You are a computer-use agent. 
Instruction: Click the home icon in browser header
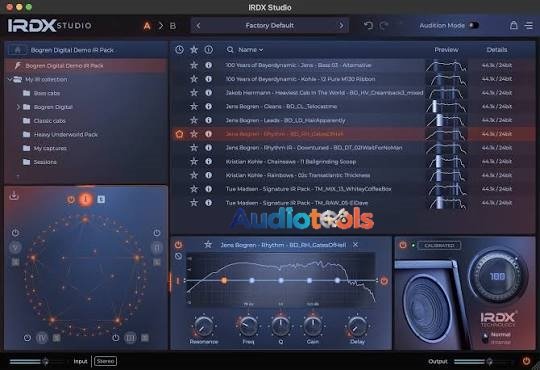click(x=17, y=50)
